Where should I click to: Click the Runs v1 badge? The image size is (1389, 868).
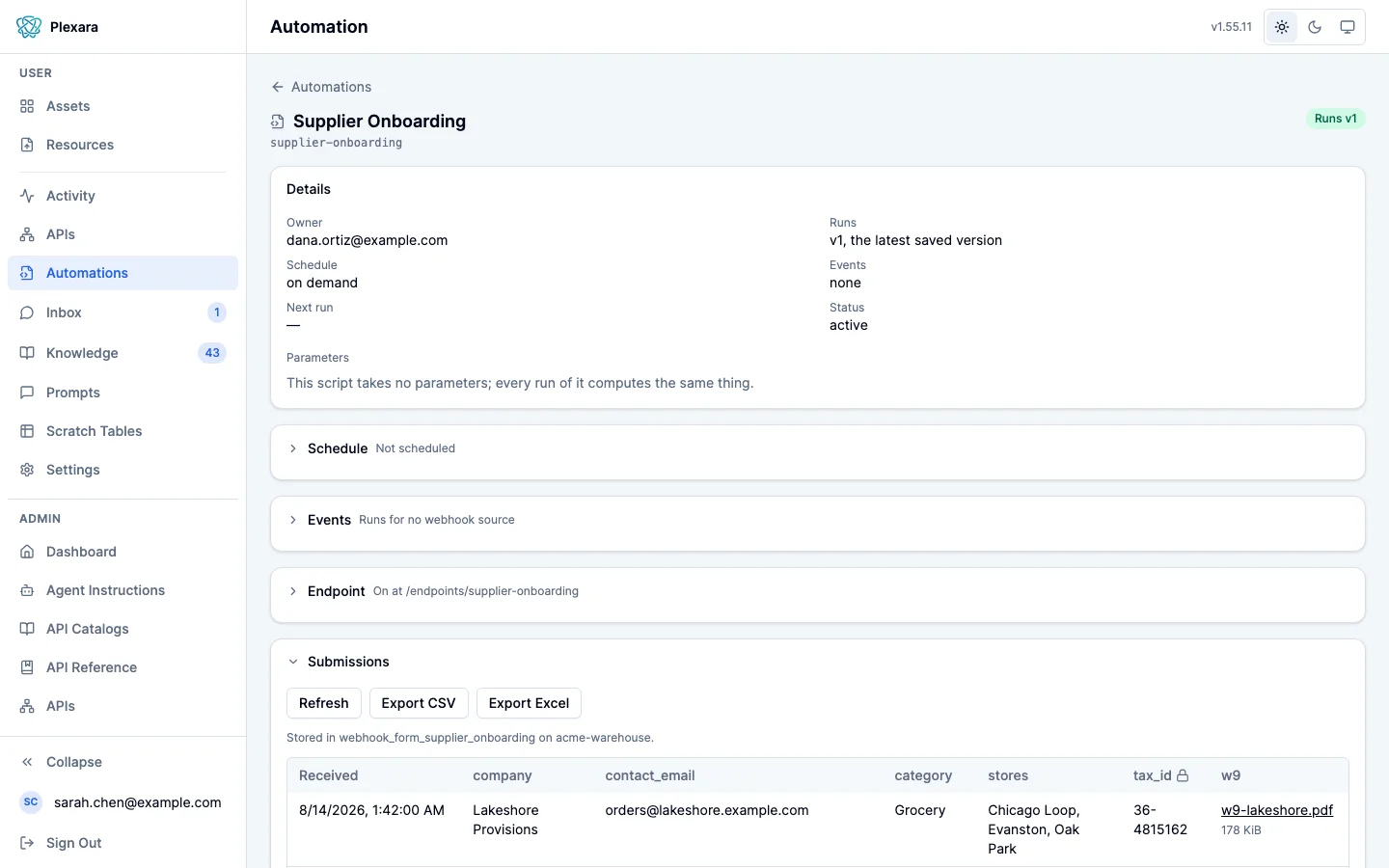(x=1336, y=119)
